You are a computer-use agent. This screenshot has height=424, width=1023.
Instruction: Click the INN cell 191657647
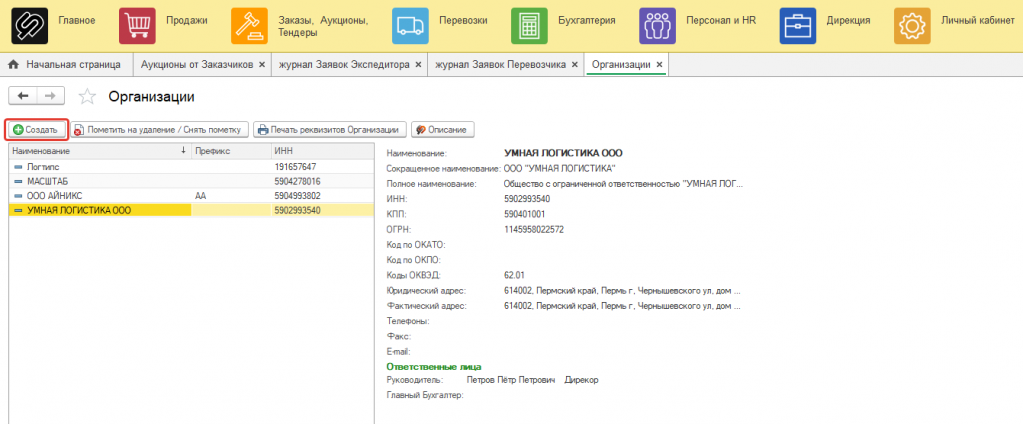(296, 166)
